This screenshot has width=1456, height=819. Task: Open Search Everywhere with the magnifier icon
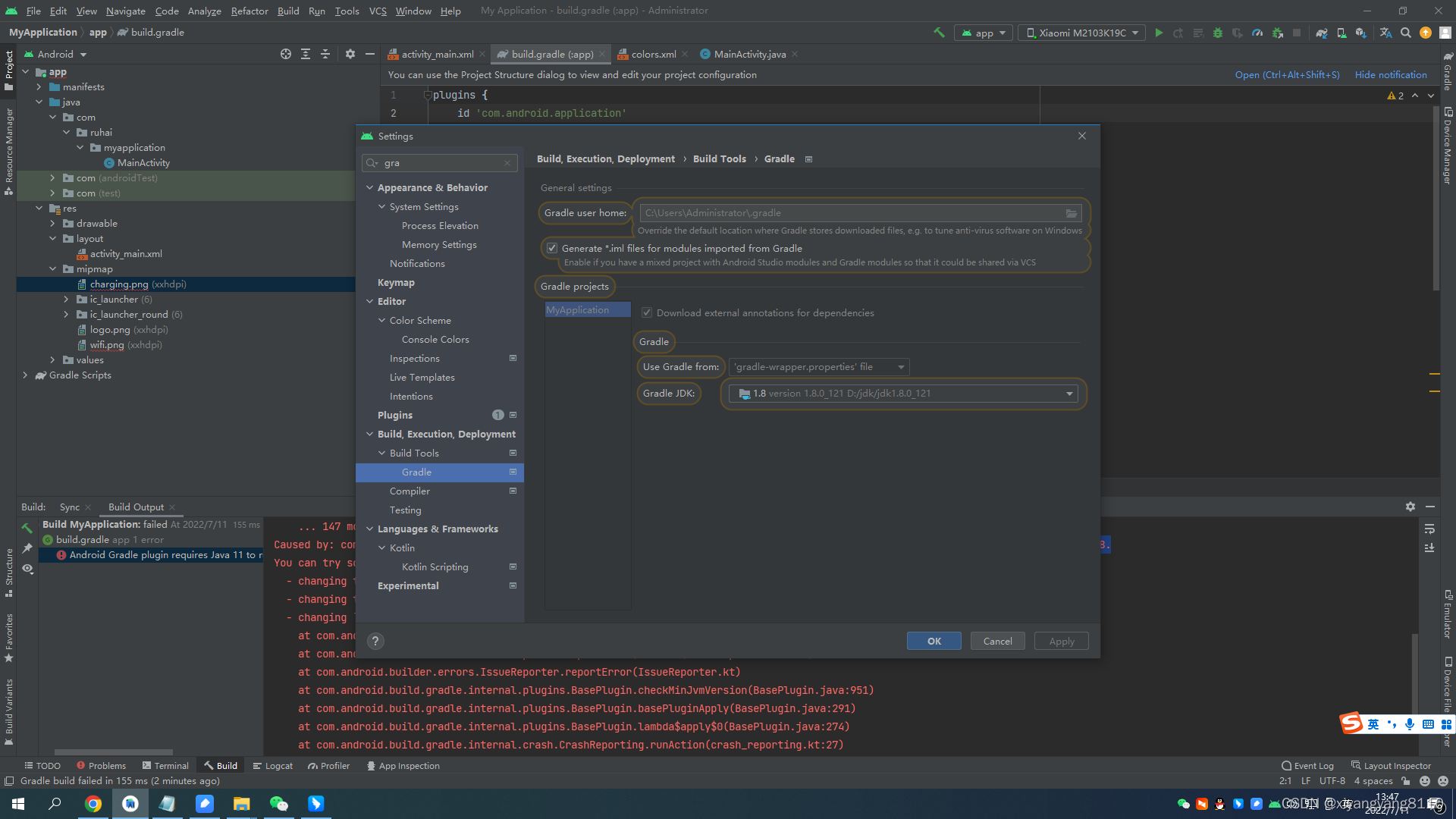coord(1405,33)
